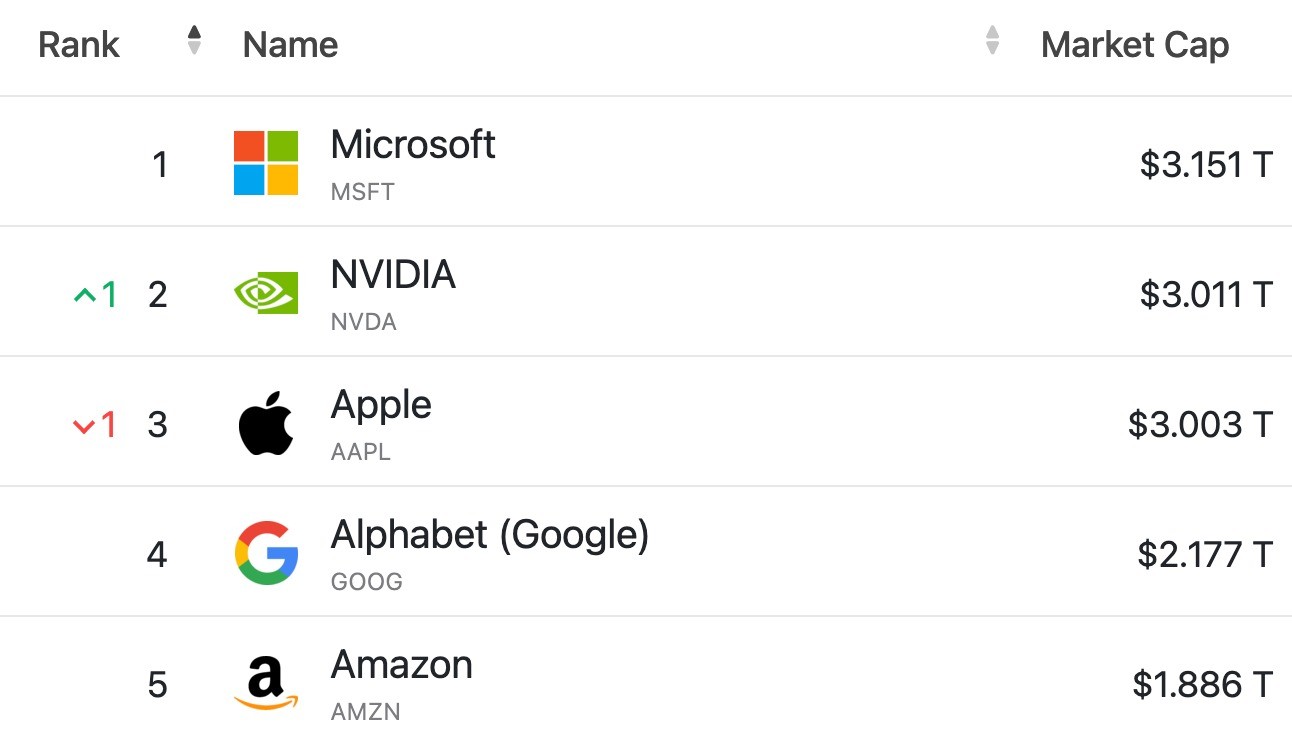Click the green up-arrow rank change indicator

(95, 295)
